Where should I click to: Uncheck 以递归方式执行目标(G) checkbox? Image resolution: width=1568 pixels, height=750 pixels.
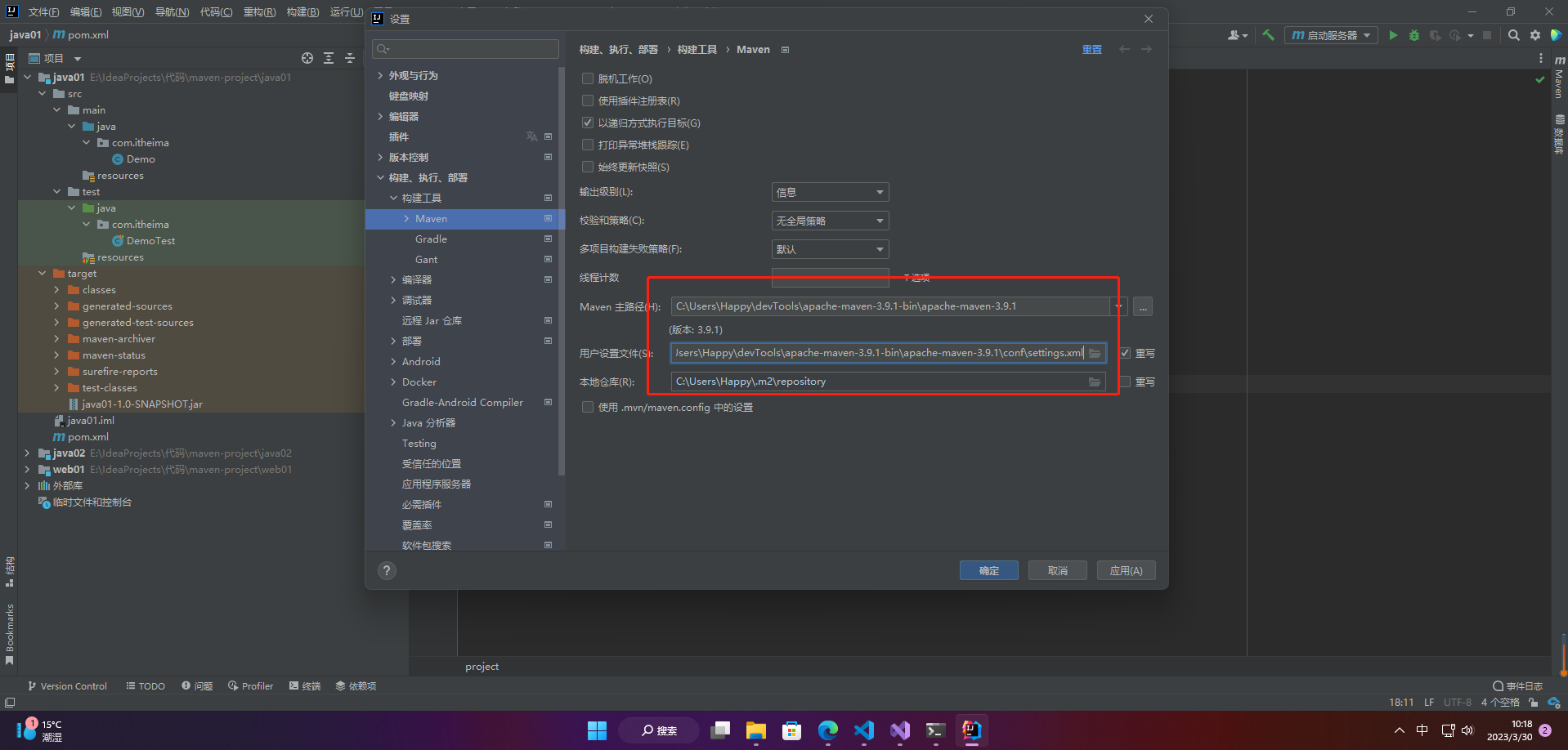[587, 123]
